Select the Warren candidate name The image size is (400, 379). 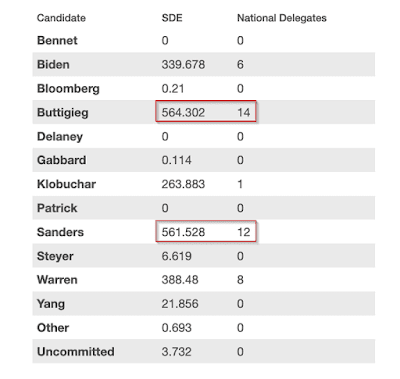[x=57, y=280]
